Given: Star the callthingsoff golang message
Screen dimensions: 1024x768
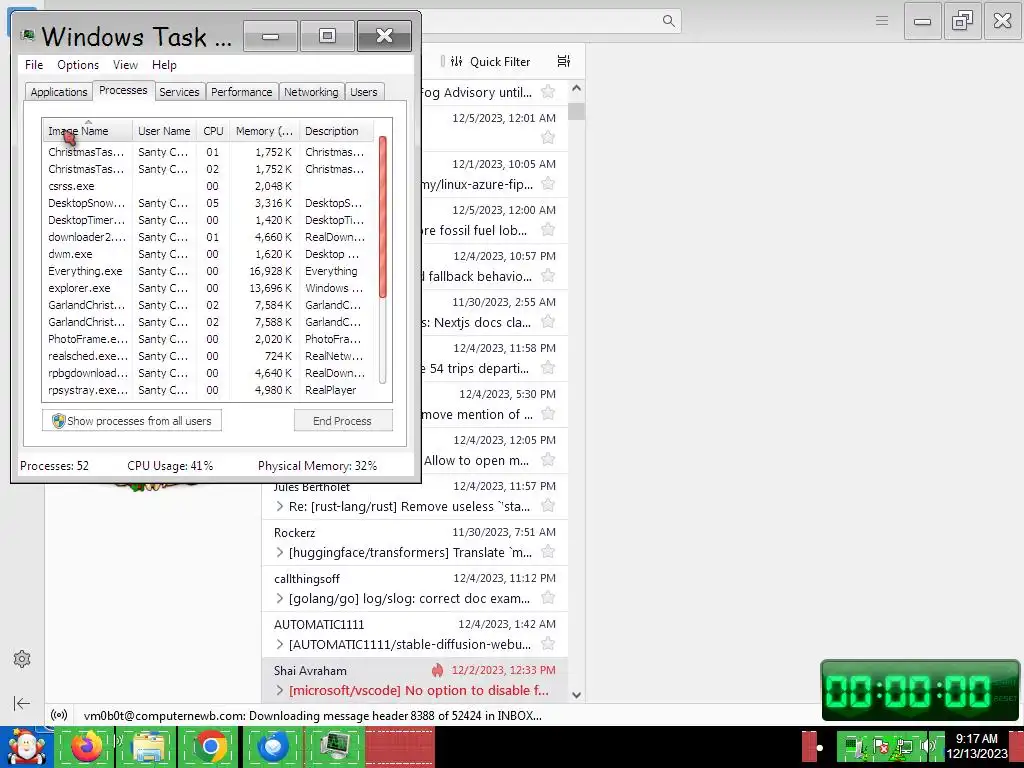Looking at the screenshot, I should (x=548, y=598).
